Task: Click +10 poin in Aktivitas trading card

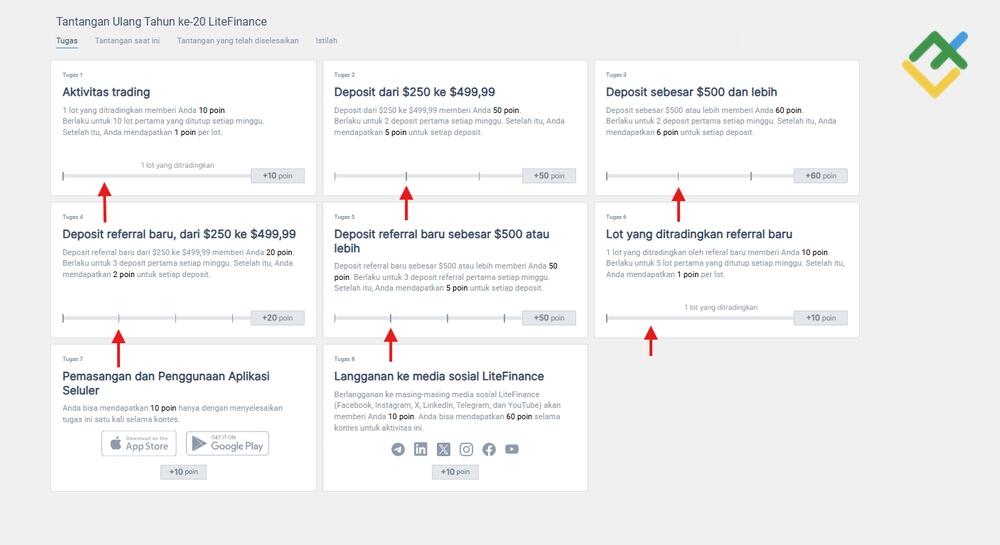Action: 277,176
